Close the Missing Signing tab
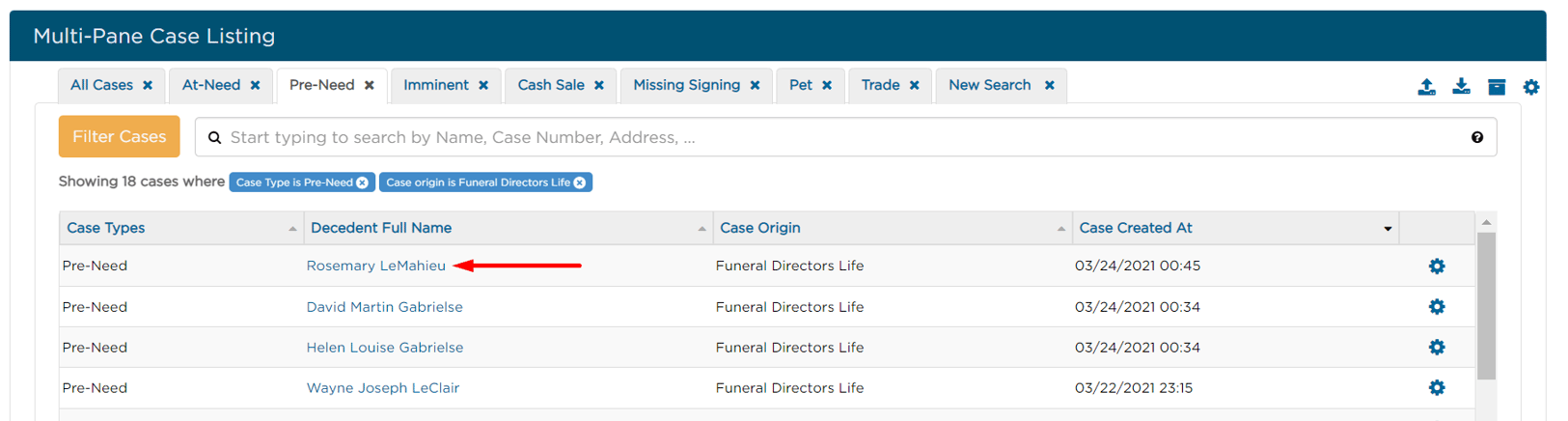1568x421 pixels. coord(756,86)
